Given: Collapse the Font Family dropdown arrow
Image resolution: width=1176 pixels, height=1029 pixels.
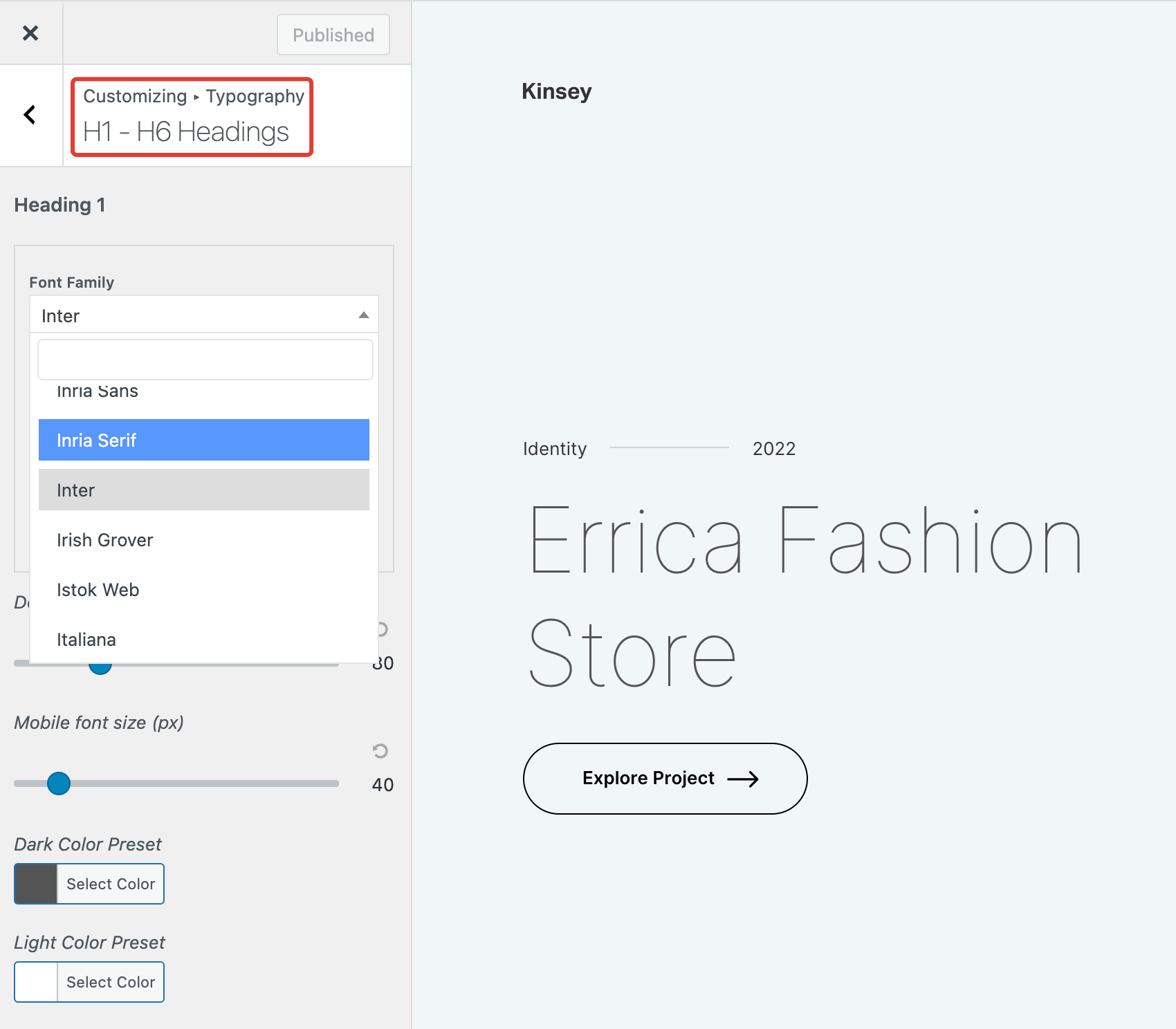Looking at the screenshot, I should point(363,315).
